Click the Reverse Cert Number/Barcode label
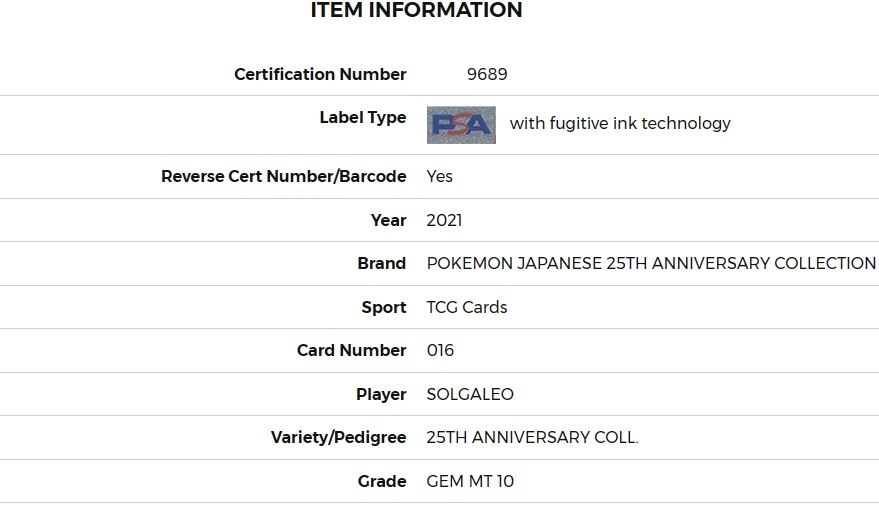The image size is (879, 508). pyautogui.click(x=284, y=176)
